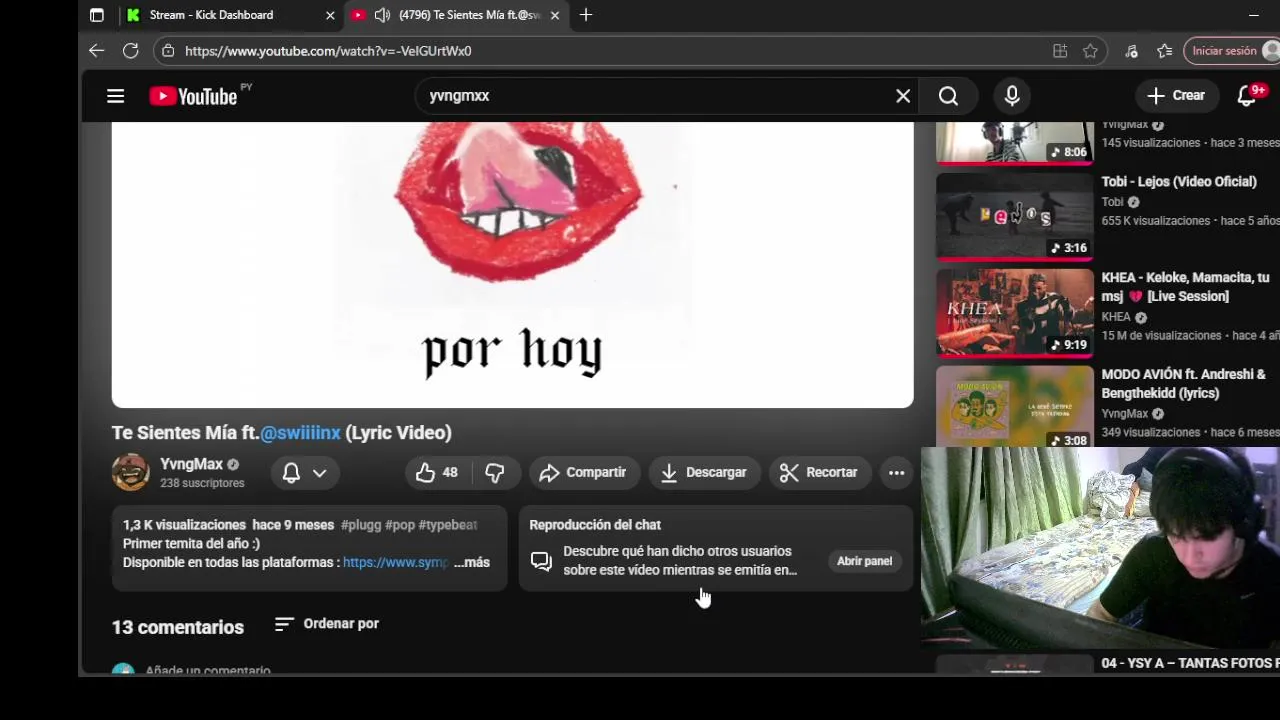Click chat replay bubble icon
1280x720 pixels.
[x=541, y=561]
